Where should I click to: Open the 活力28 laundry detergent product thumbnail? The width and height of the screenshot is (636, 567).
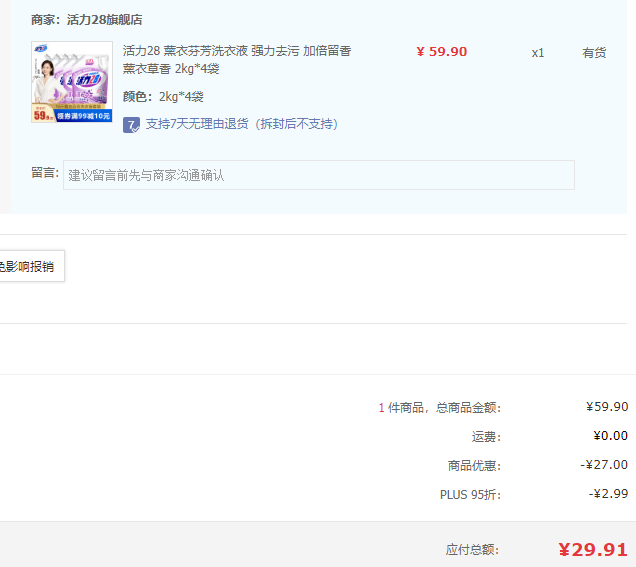point(72,82)
